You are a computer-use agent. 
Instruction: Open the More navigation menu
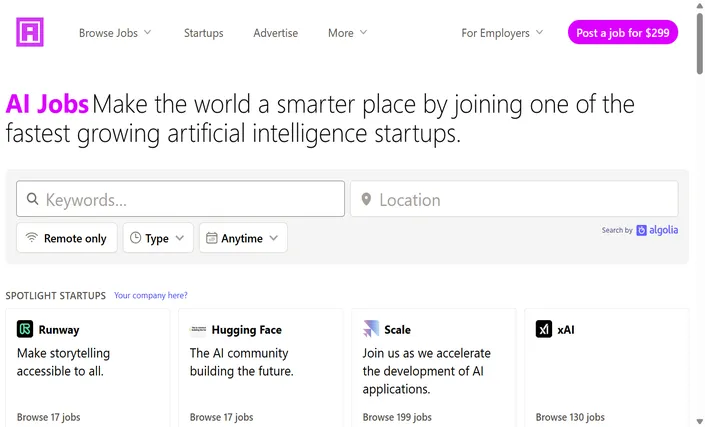[348, 33]
